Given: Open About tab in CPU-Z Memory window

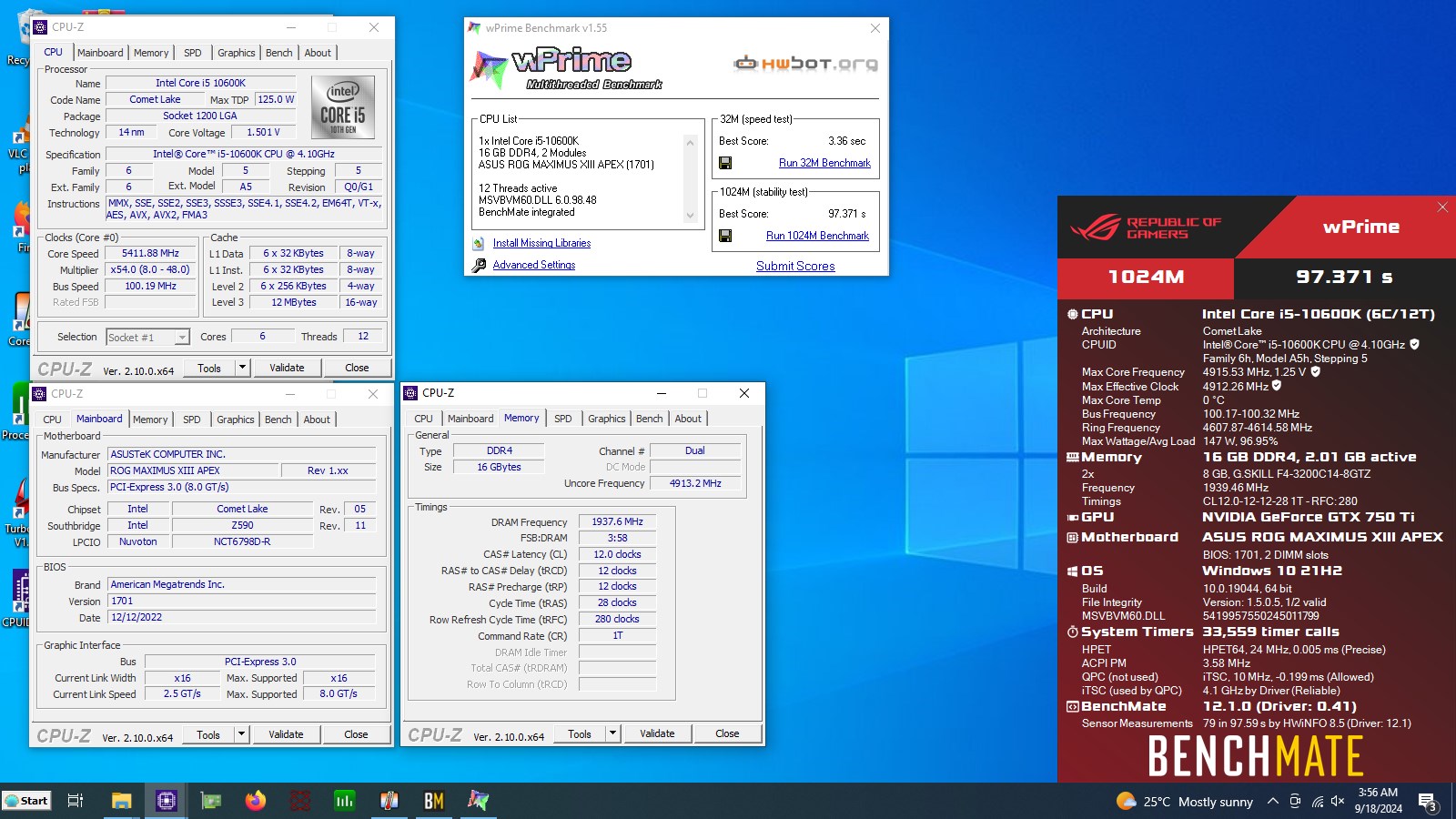Looking at the screenshot, I should pos(688,419).
